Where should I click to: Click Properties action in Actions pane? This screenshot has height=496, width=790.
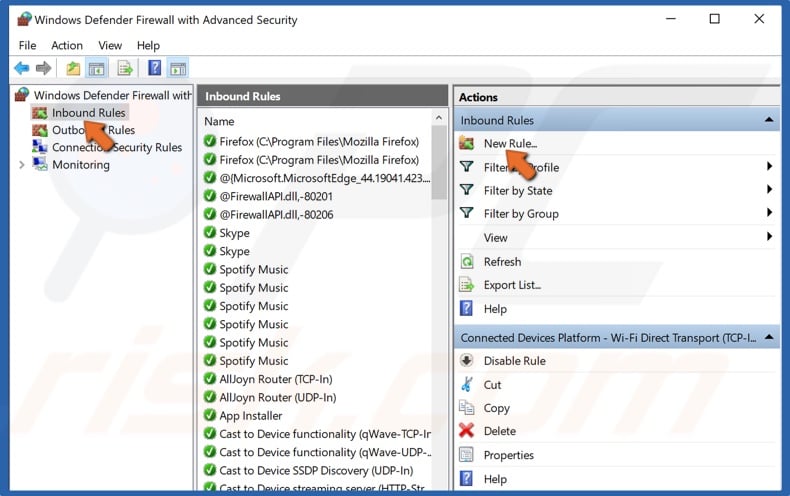(508, 455)
